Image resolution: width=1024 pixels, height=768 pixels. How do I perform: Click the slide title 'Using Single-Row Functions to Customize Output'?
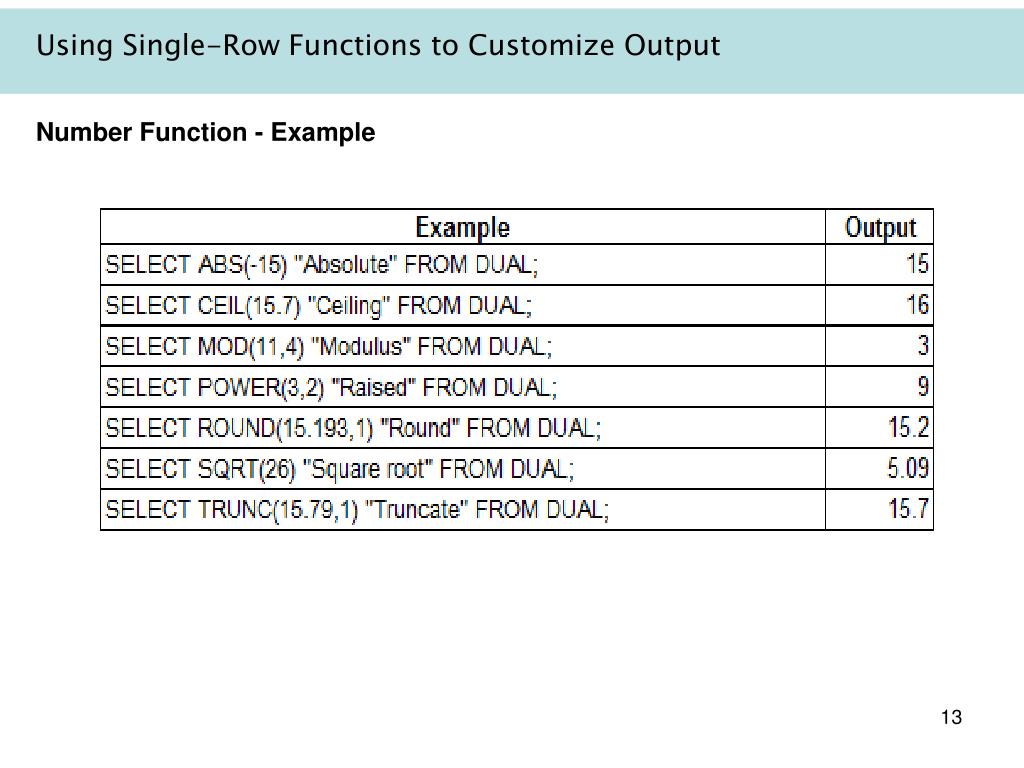(378, 46)
